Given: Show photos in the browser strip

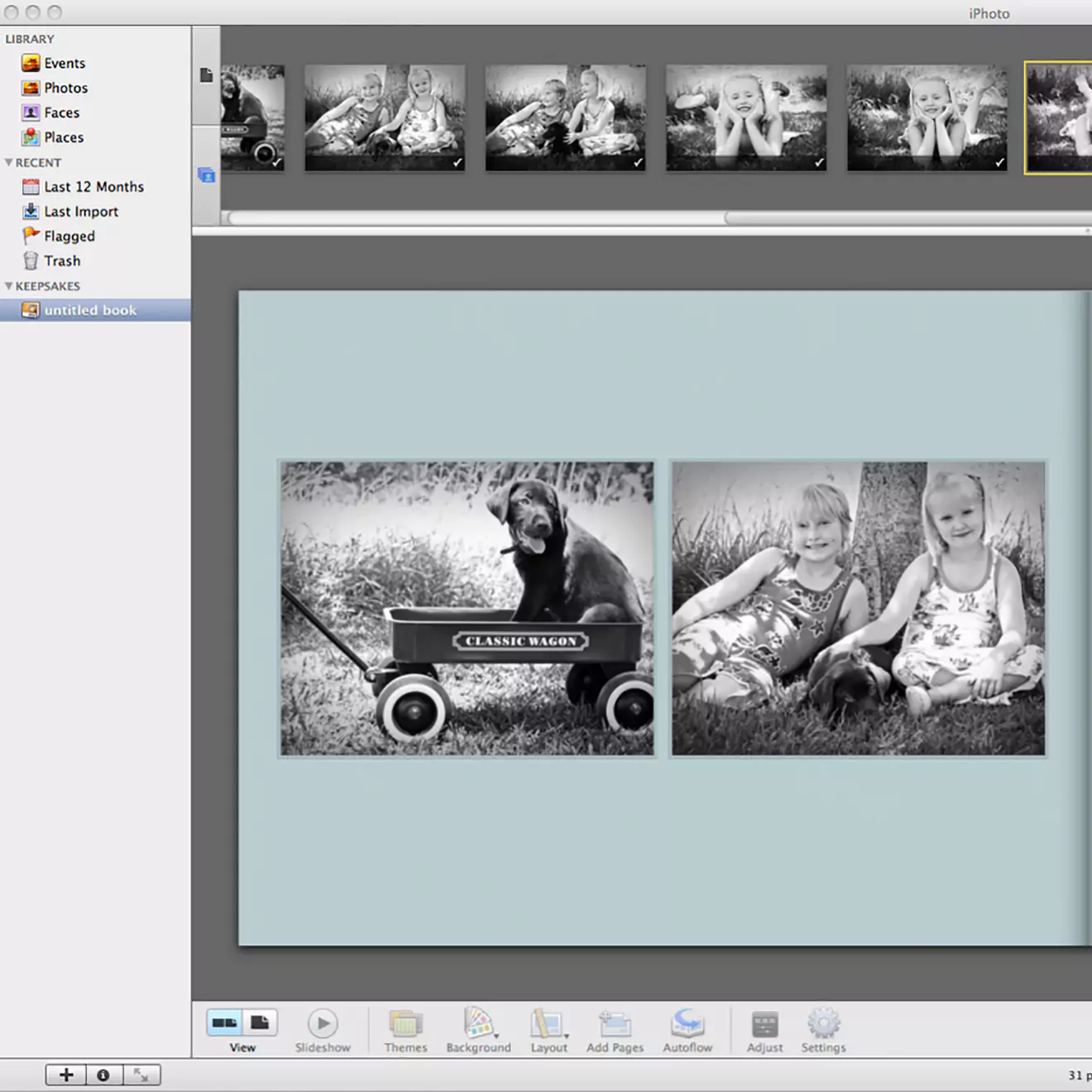Looking at the screenshot, I should (x=206, y=175).
